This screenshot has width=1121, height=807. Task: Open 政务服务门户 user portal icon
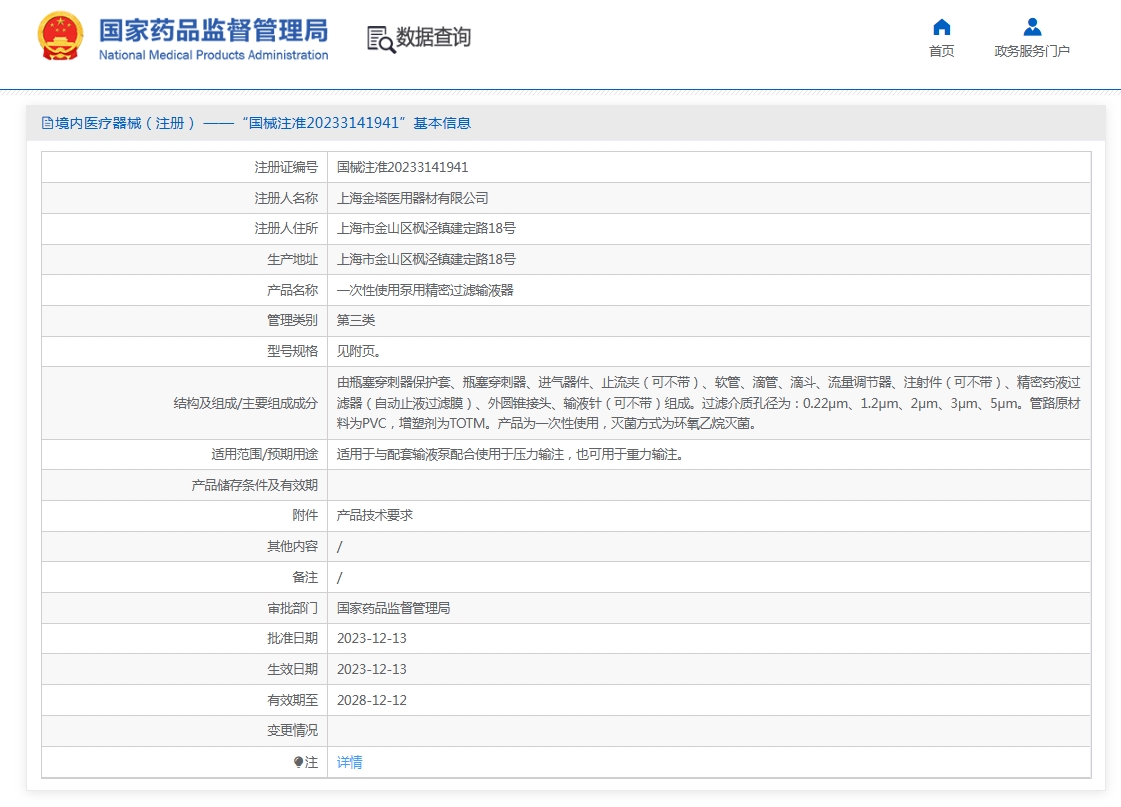click(x=1032, y=27)
